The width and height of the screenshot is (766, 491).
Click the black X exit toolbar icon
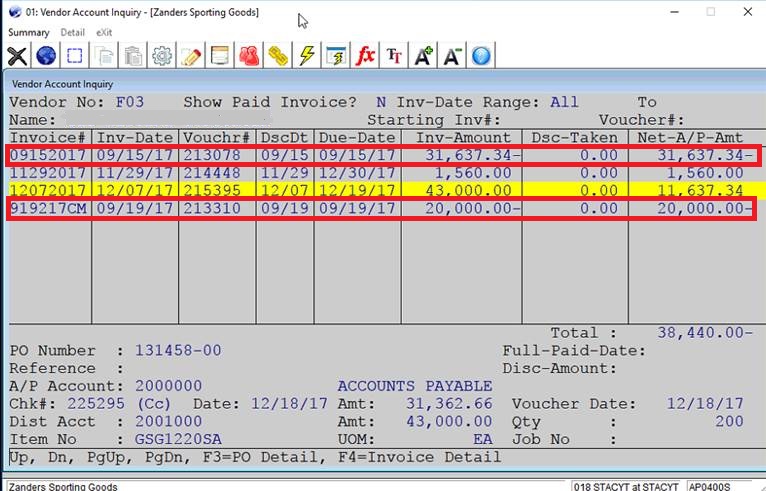17,56
